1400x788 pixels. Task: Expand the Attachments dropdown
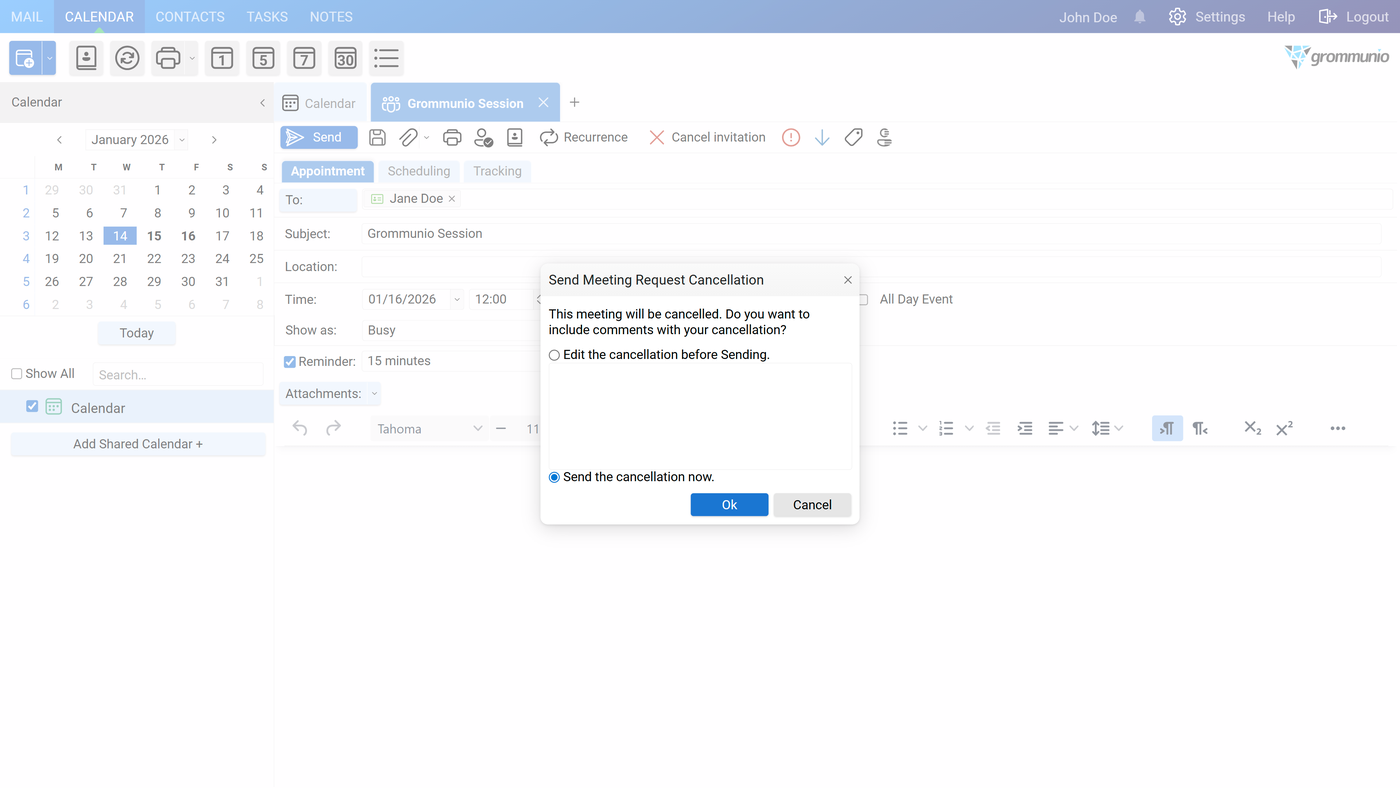click(x=374, y=394)
